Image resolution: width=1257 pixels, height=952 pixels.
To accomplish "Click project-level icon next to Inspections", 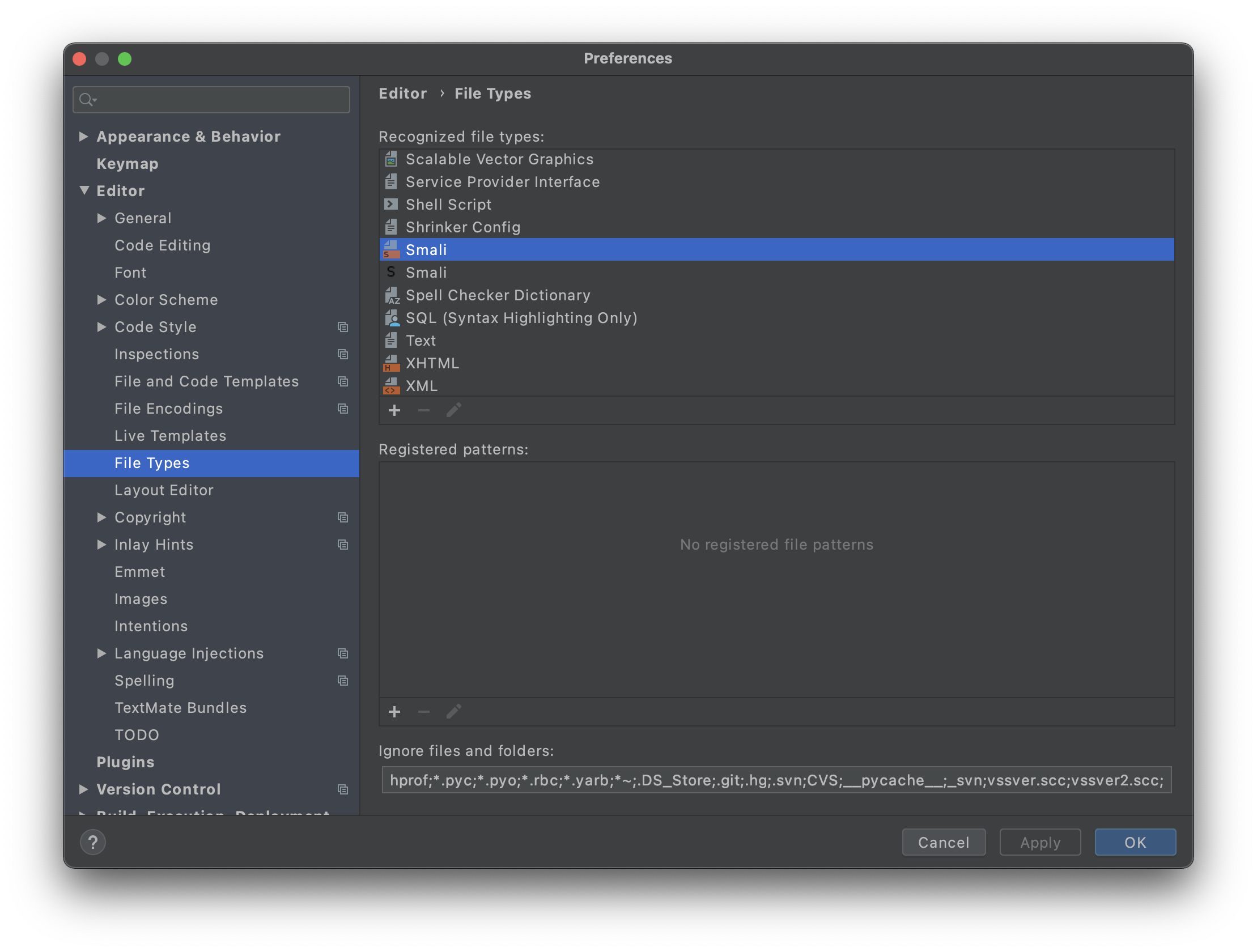I will [343, 355].
